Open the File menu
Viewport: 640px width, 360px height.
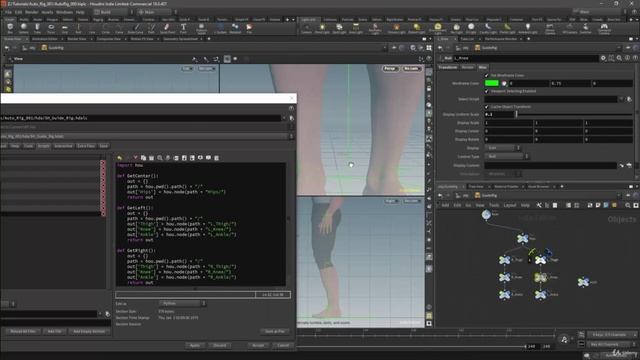pos(8,12)
